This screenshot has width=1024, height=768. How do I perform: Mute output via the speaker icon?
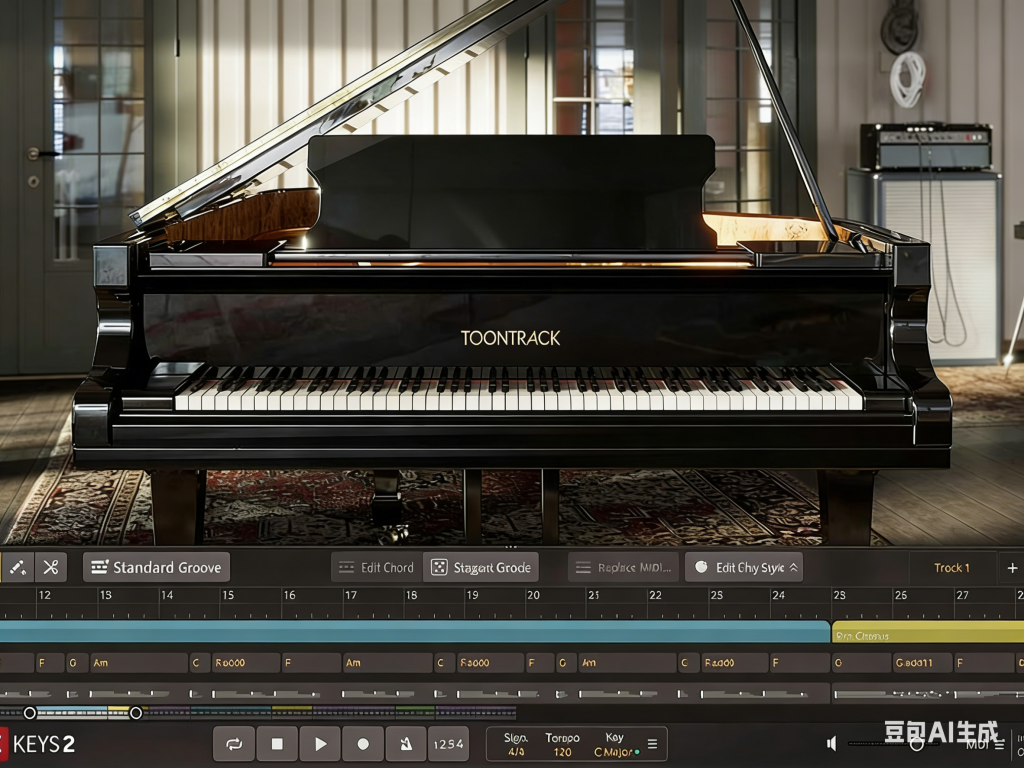tap(831, 743)
